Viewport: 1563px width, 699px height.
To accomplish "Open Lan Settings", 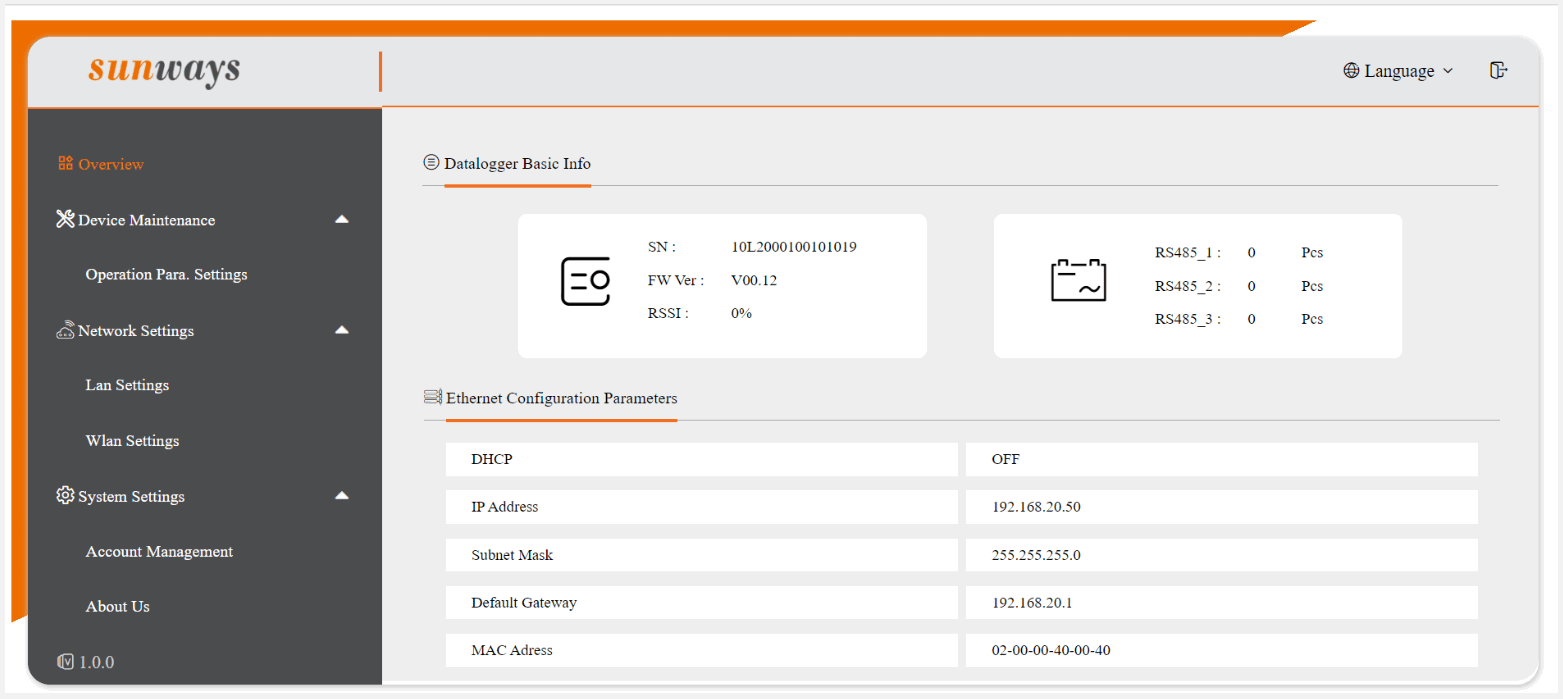I will [127, 385].
